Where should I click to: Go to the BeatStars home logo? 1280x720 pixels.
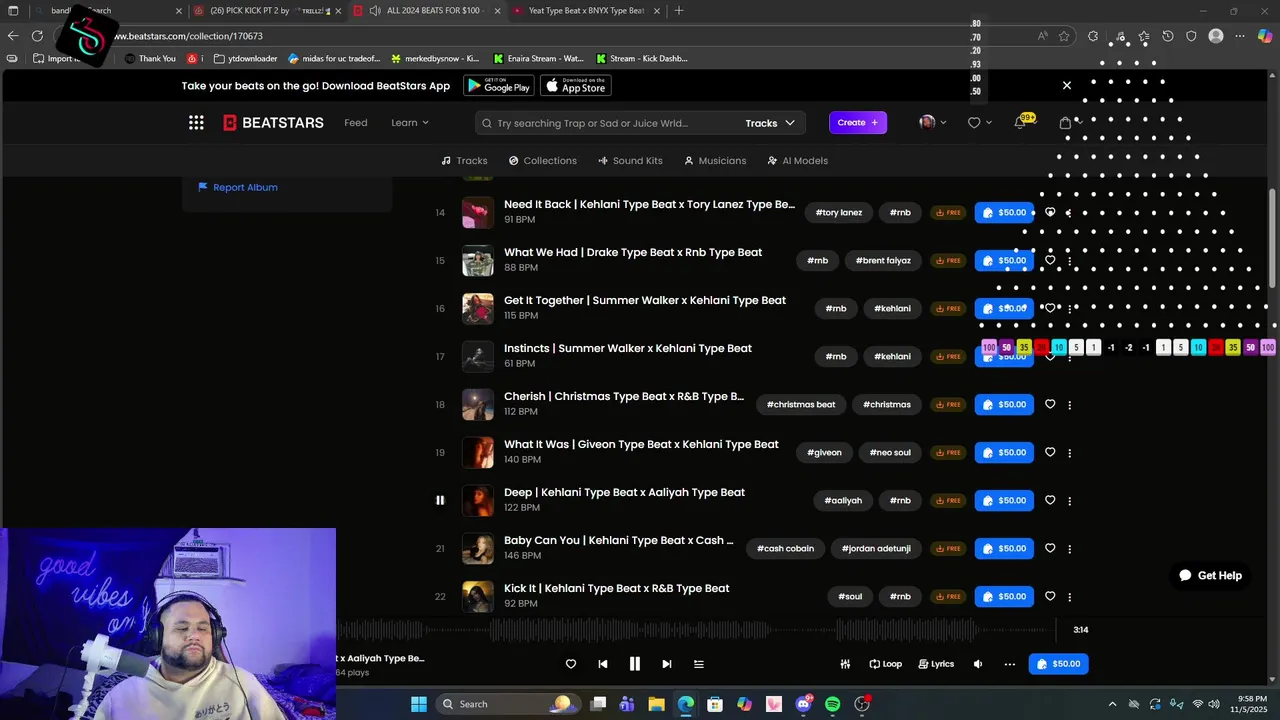click(x=273, y=122)
